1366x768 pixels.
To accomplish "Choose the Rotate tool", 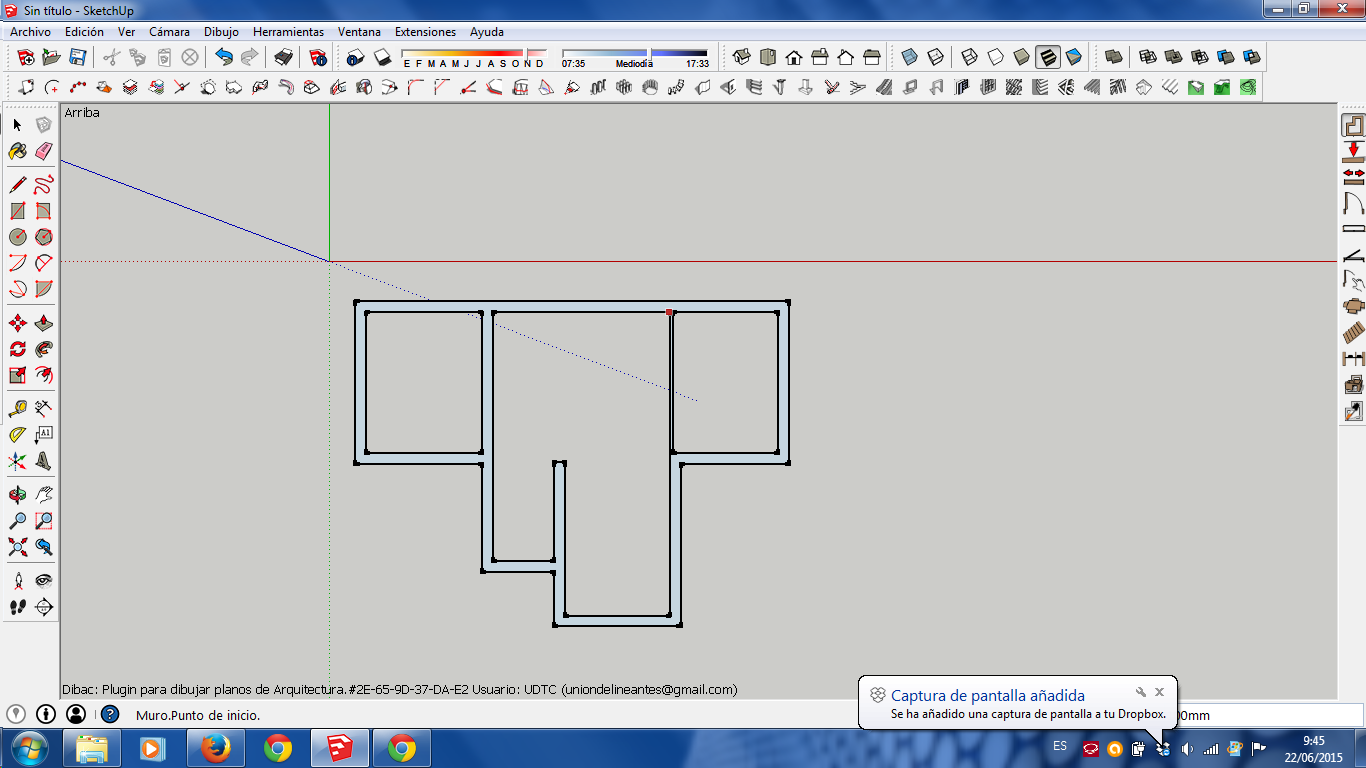I will pyautogui.click(x=17, y=349).
